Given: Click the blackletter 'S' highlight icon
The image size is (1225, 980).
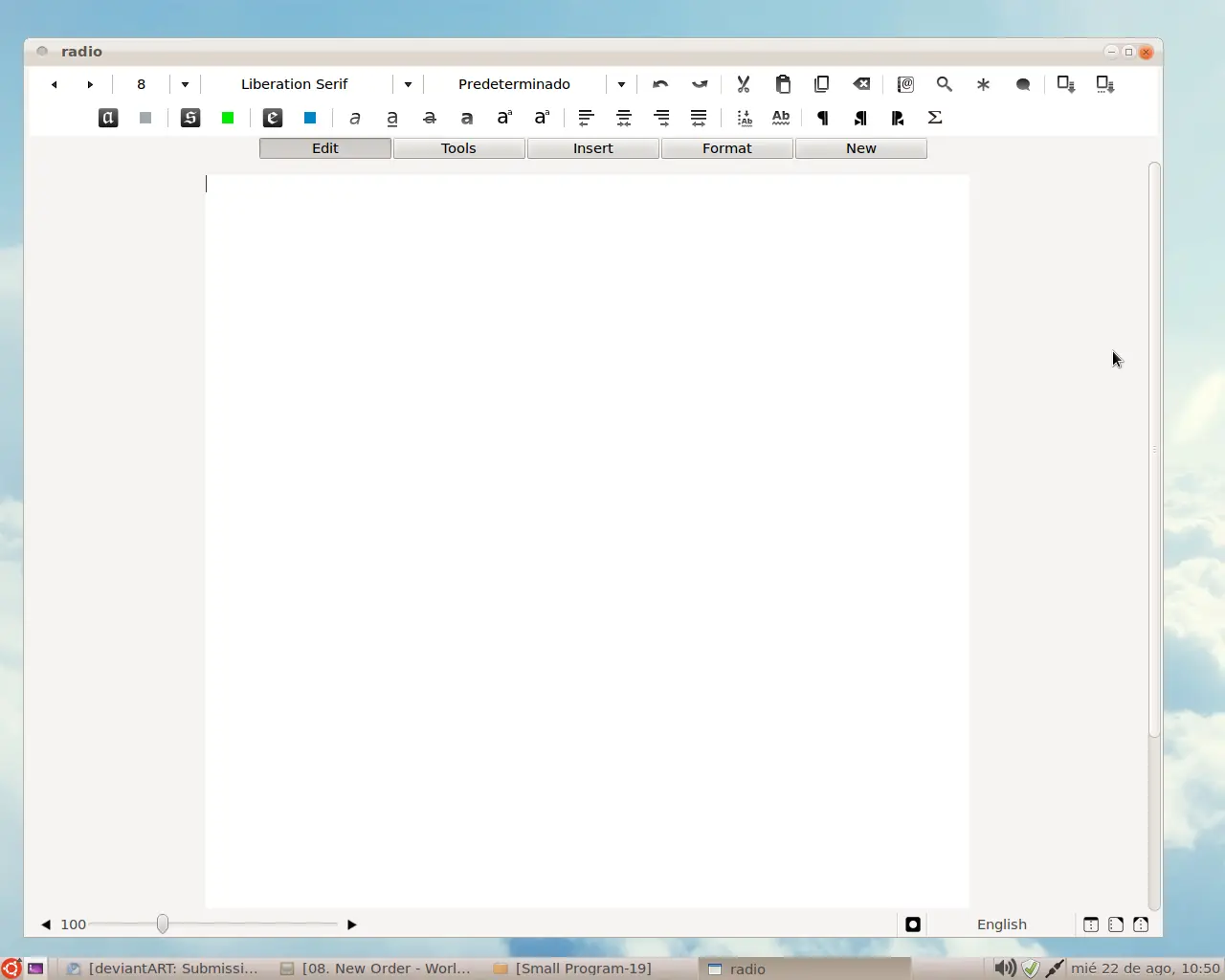Looking at the screenshot, I should (190, 118).
